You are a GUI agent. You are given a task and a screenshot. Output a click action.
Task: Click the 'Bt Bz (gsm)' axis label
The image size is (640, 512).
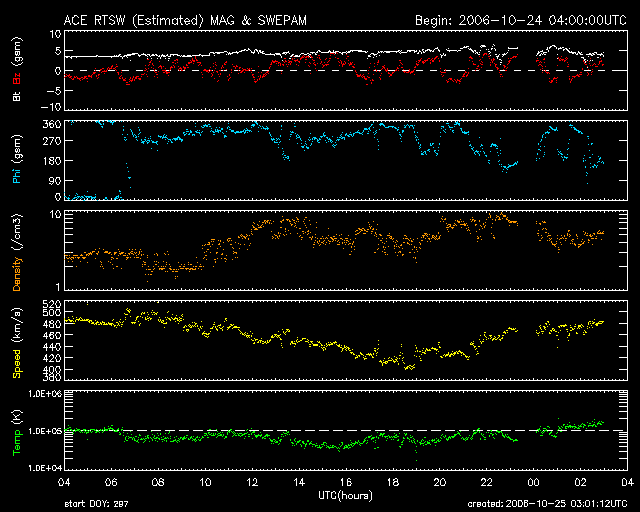[17, 69]
